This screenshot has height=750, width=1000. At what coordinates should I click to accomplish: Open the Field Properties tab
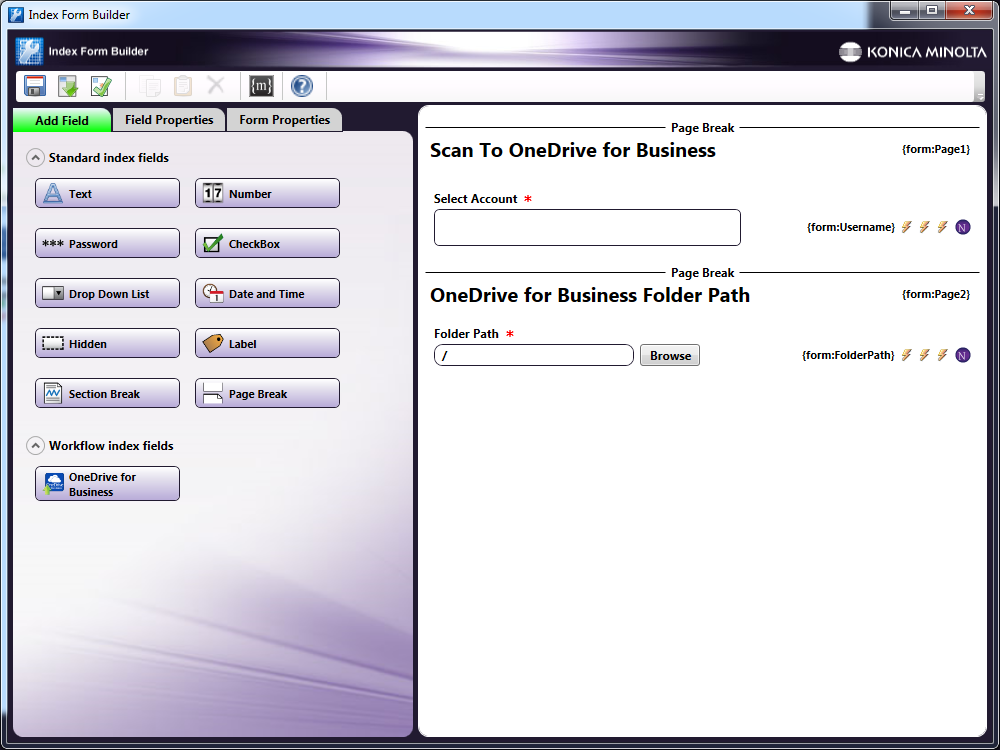tap(169, 120)
